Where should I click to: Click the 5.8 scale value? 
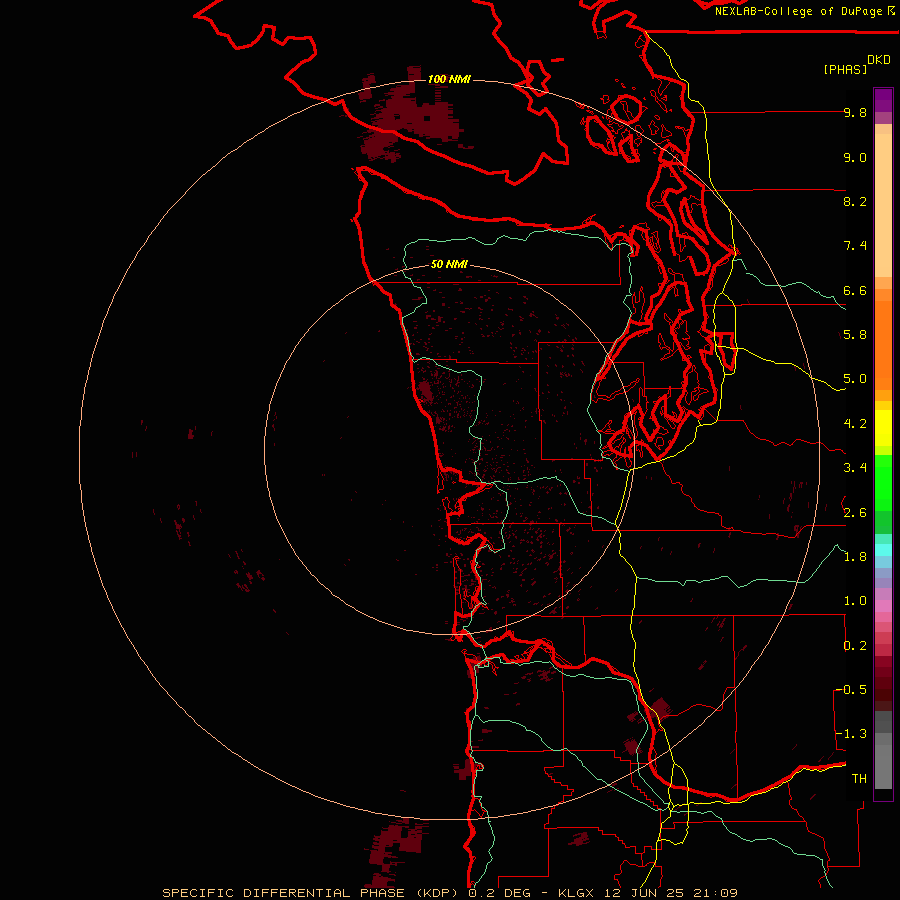(855, 335)
